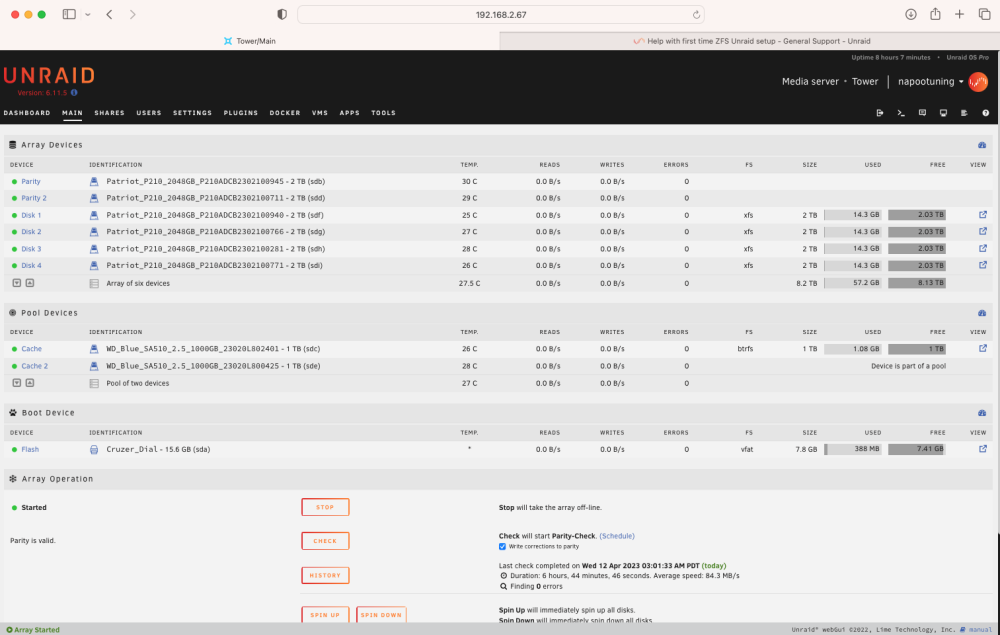Click the Cache device disk icon
The height and width of the screenshot is (635, 1000).
[x=94, y=349]
